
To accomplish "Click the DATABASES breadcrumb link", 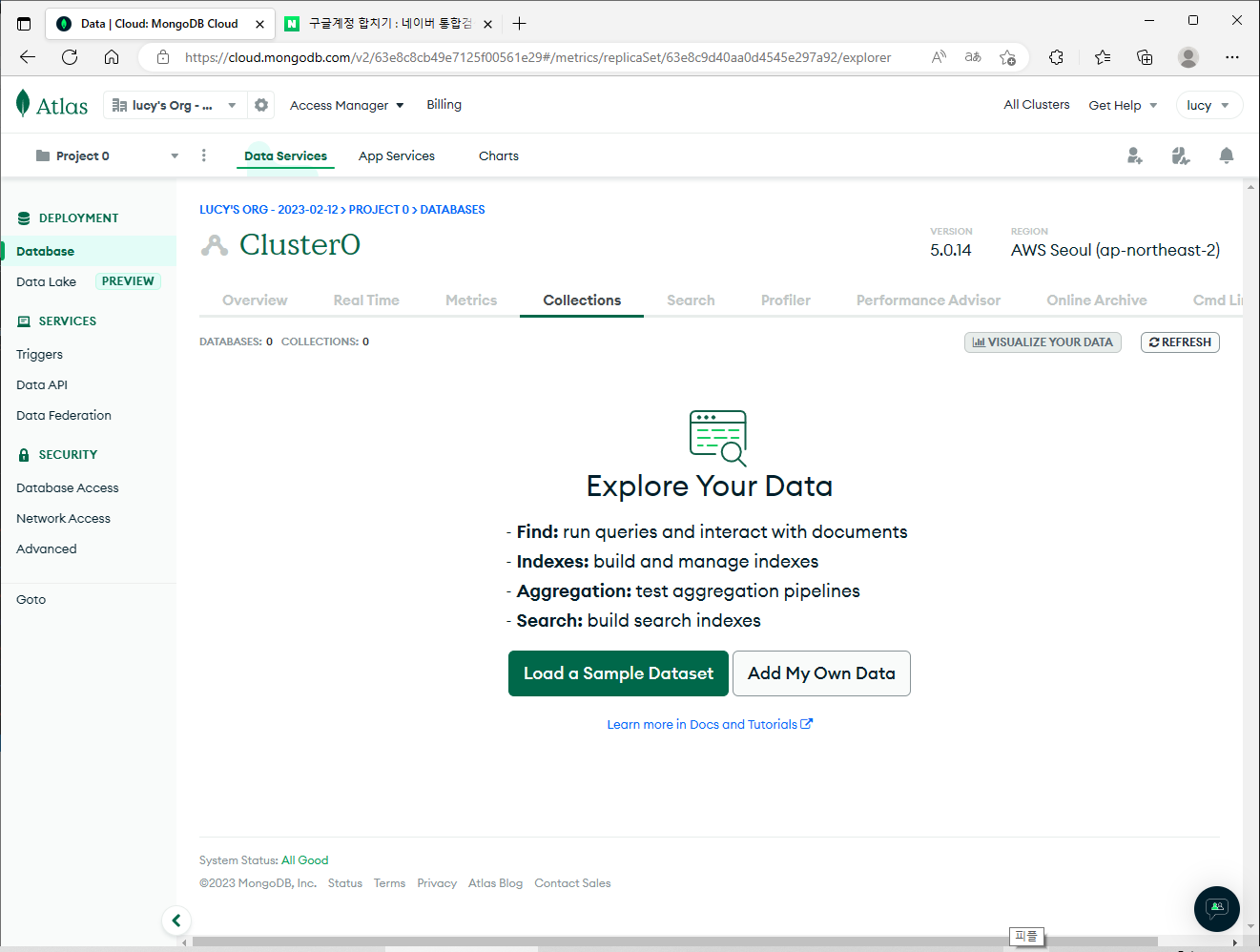I will click(452, 210).
